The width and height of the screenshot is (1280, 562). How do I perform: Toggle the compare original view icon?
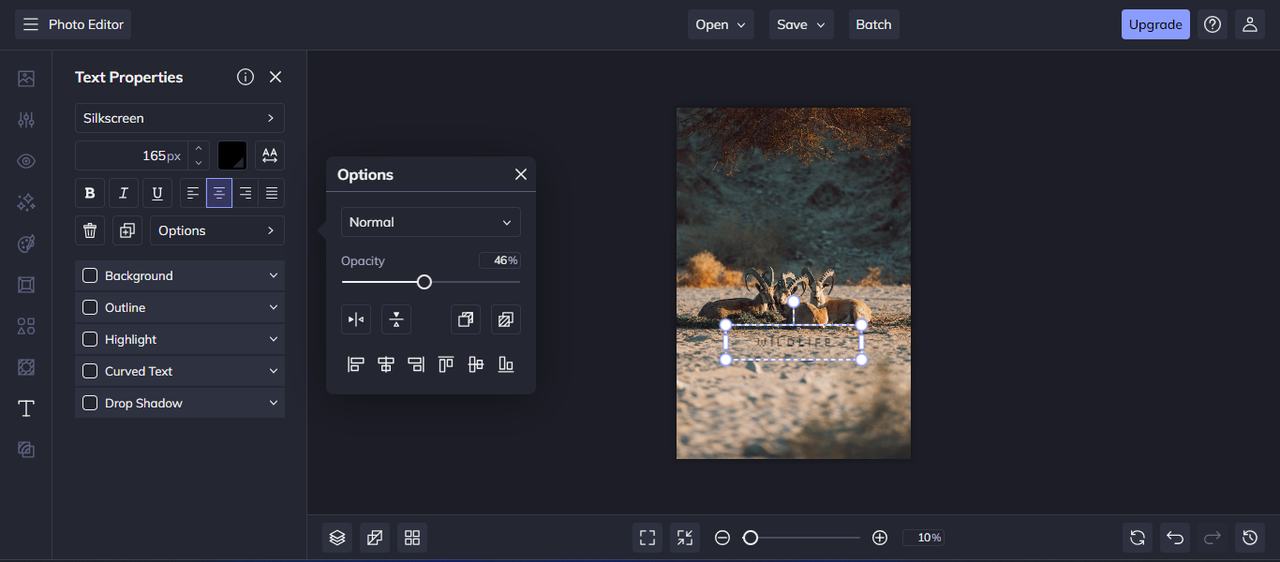coord(374,538)
